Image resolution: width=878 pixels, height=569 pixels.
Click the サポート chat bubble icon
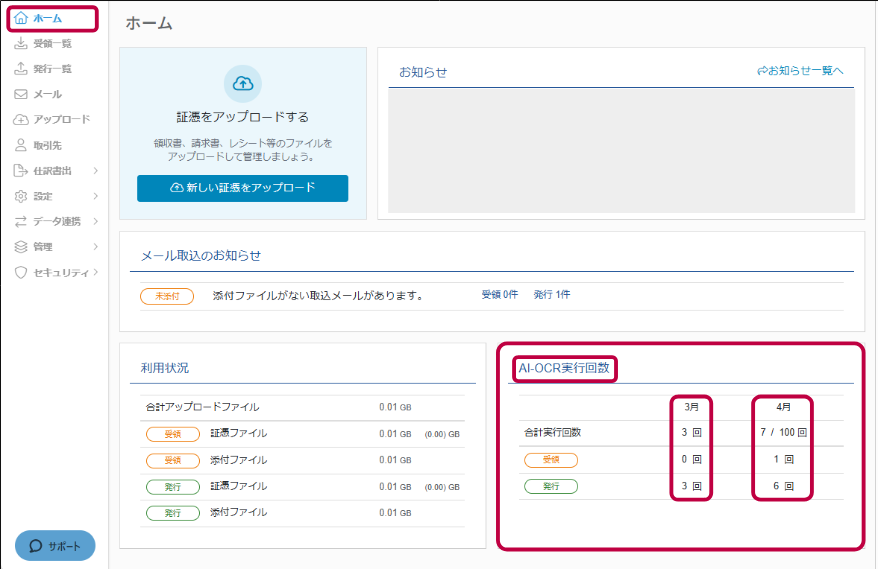point(36,546)
